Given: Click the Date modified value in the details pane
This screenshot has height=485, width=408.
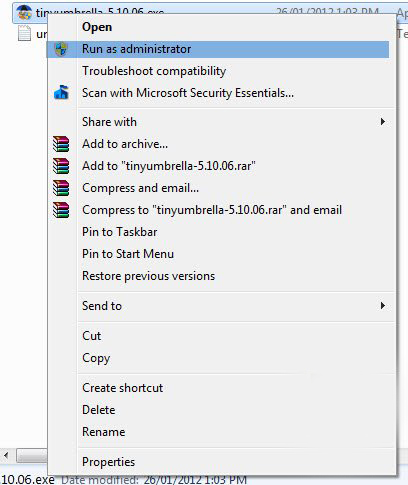Looking at the screenshot, I should tap(195, 480).
